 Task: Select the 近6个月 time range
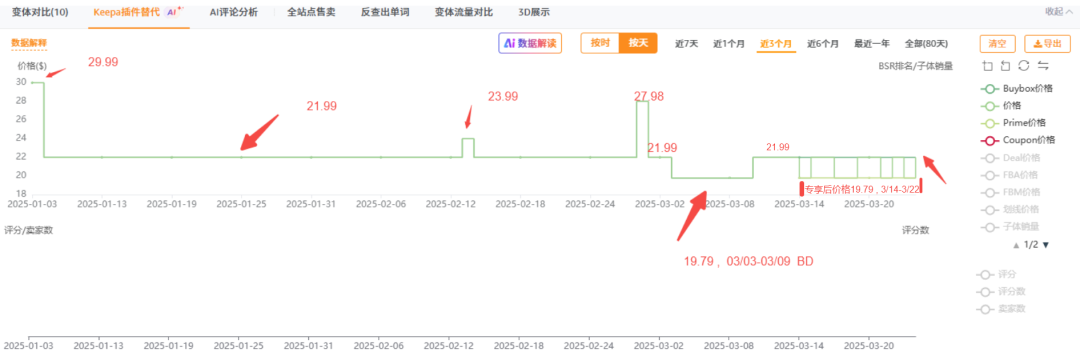(x=823, y=43)
